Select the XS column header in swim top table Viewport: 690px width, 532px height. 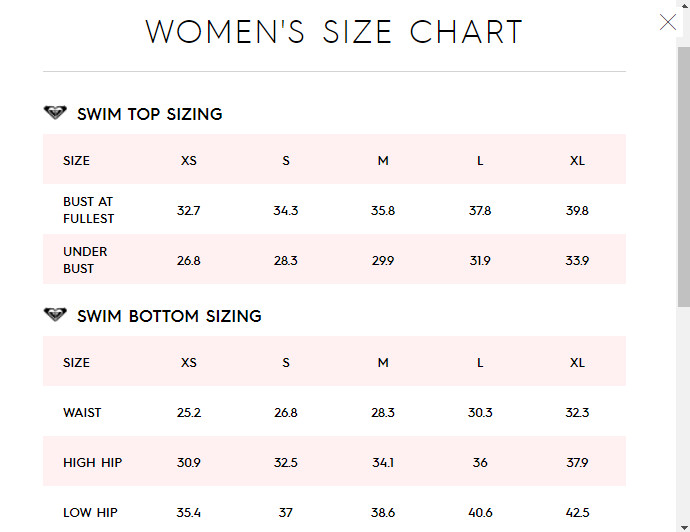[189, 161]
